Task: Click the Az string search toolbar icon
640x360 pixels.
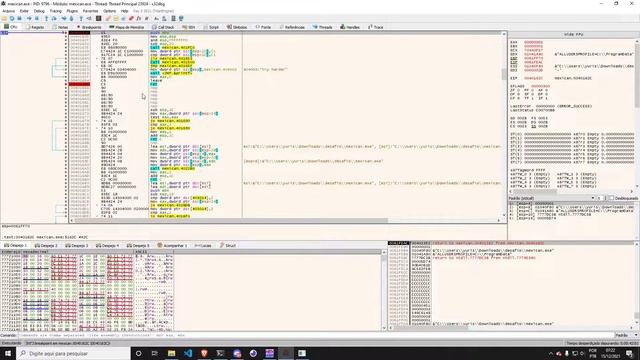Action: [x=156, y=18]
